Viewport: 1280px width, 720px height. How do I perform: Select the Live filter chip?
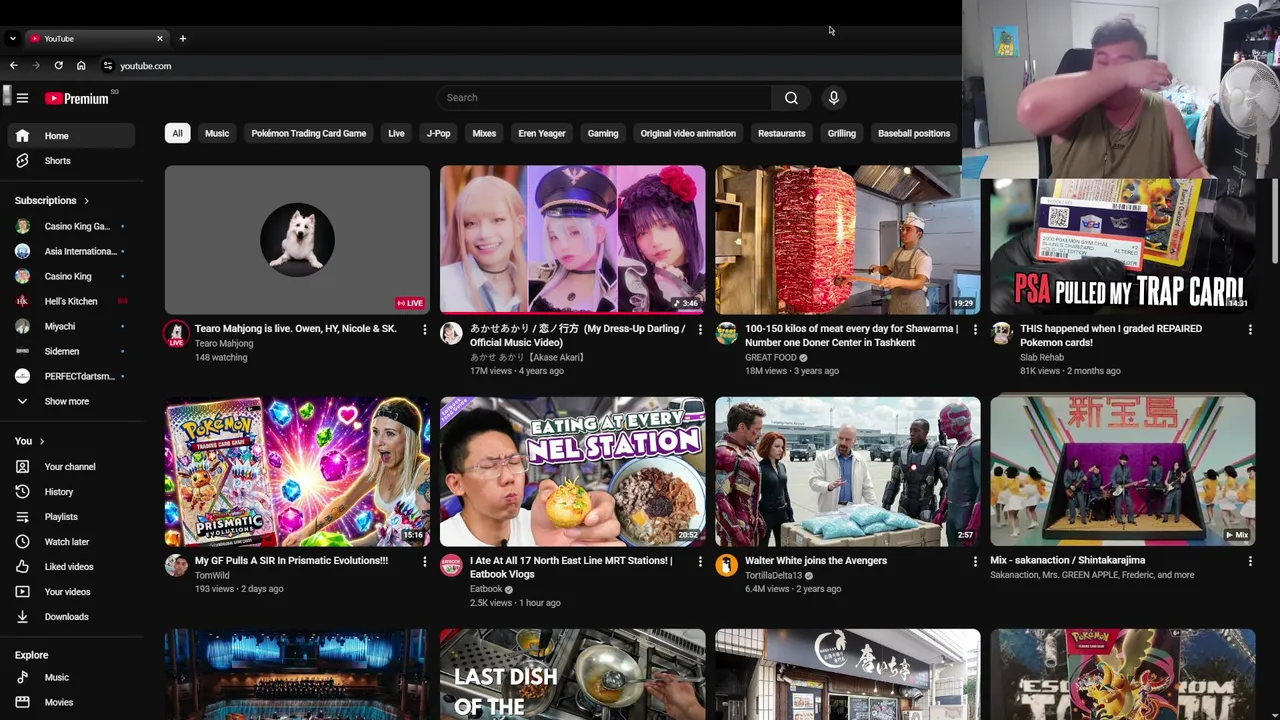396,133
